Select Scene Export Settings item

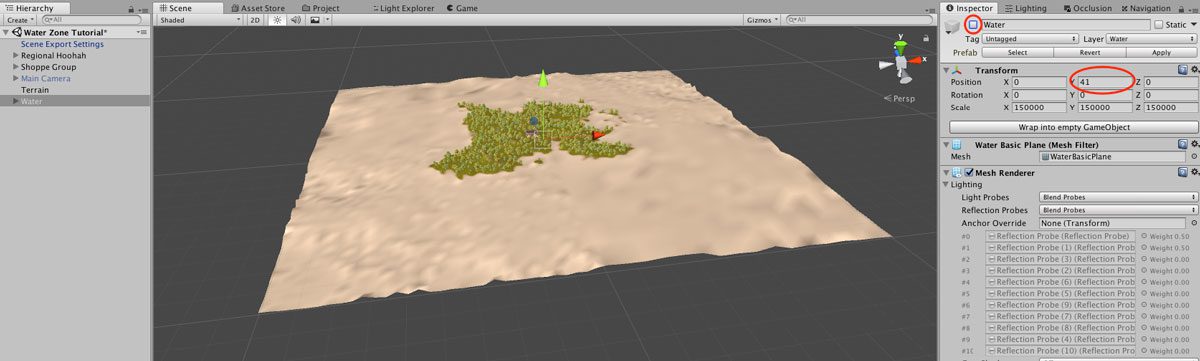point(62,44)
